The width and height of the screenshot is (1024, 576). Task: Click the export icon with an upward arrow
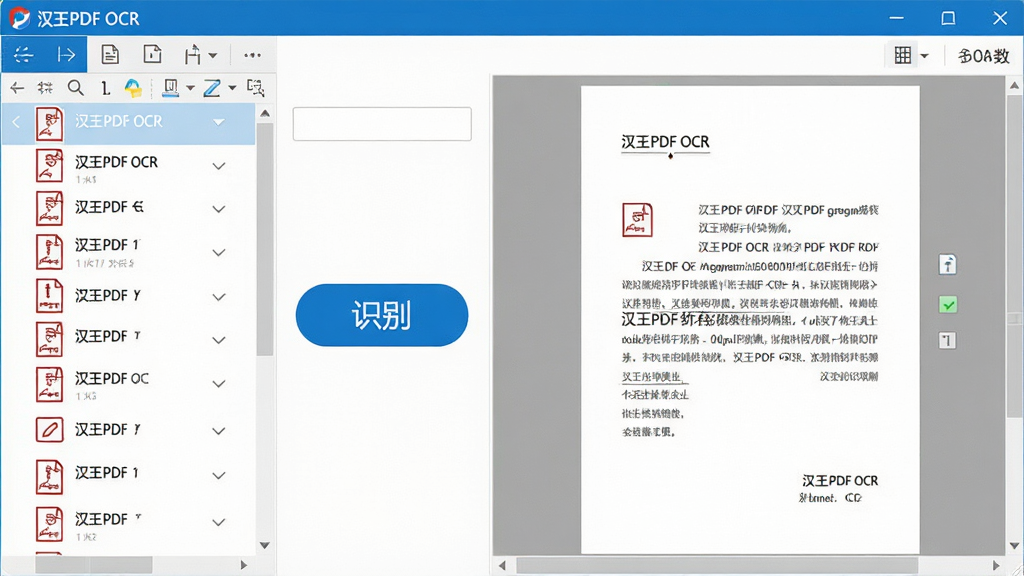tap(193, 55)
